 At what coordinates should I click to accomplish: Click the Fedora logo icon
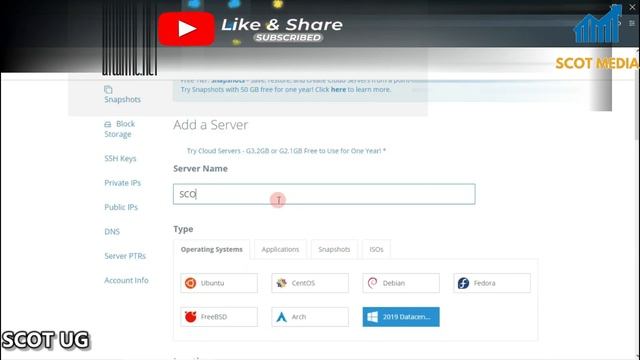coord(463,283)
